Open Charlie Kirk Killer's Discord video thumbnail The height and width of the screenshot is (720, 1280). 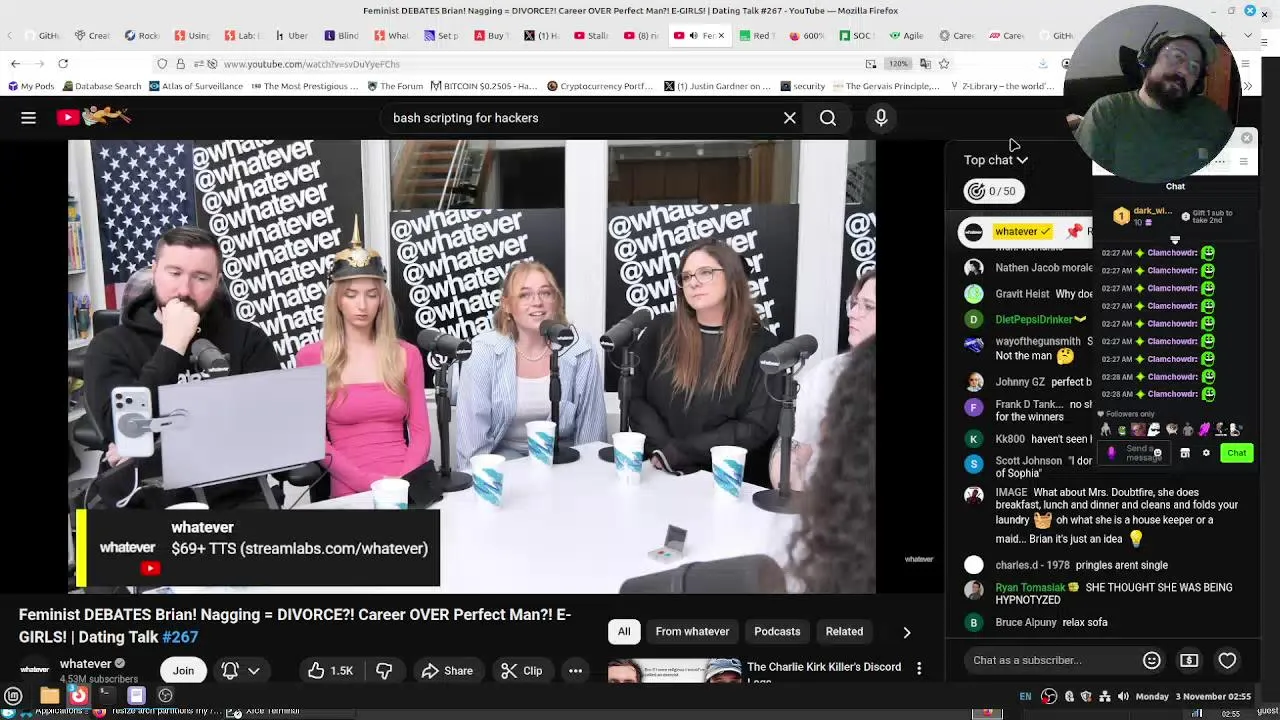[674, 670]
